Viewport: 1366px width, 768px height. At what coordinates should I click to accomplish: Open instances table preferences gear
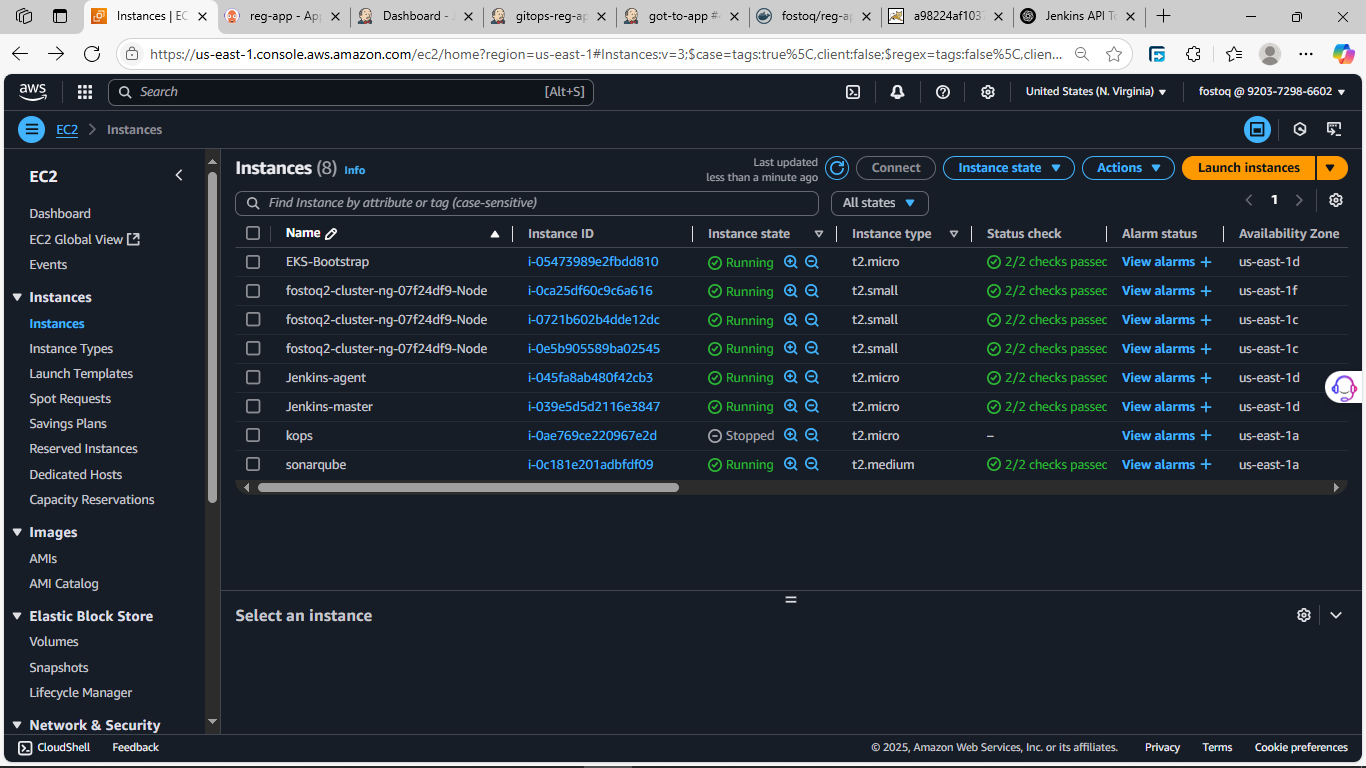pyautogui.click(x=1336, y=200)
